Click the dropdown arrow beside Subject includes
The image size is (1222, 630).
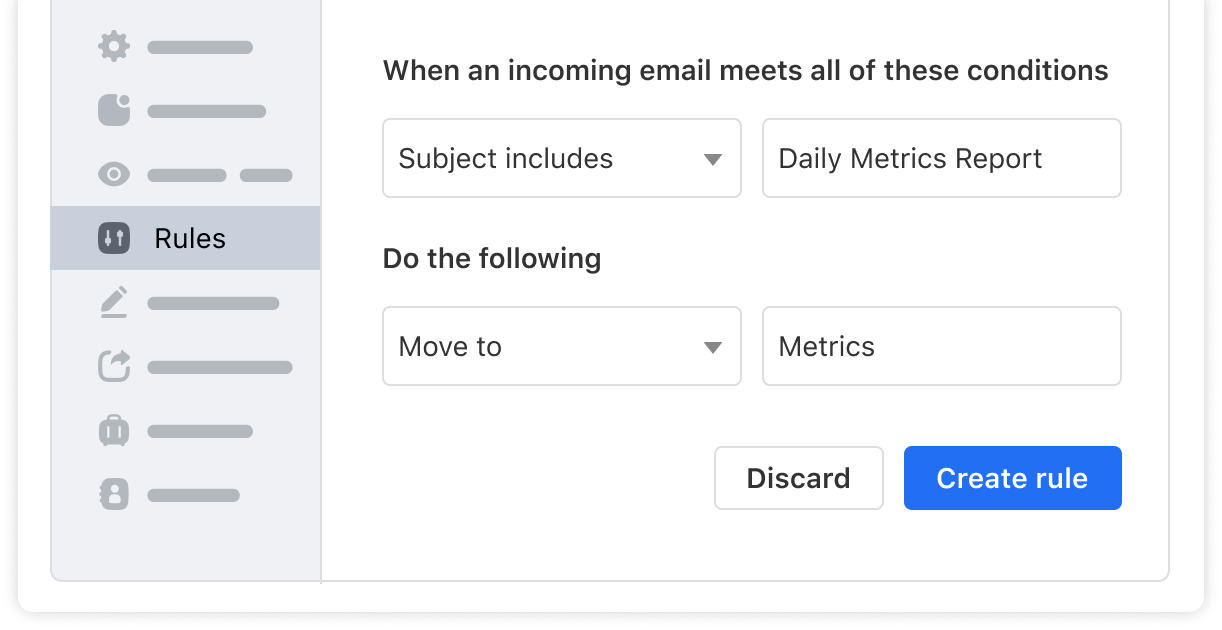point(713,158)
